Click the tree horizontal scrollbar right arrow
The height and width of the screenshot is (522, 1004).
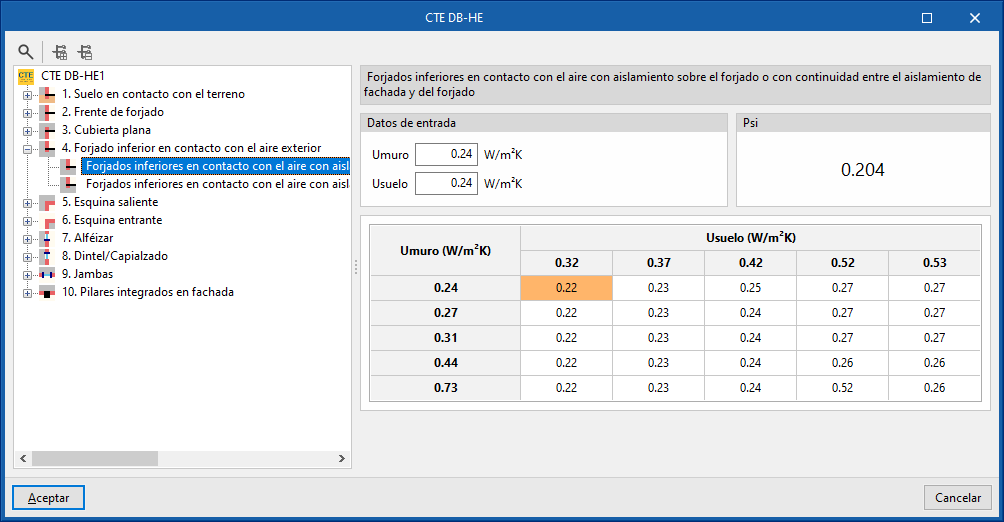[342, 459]
